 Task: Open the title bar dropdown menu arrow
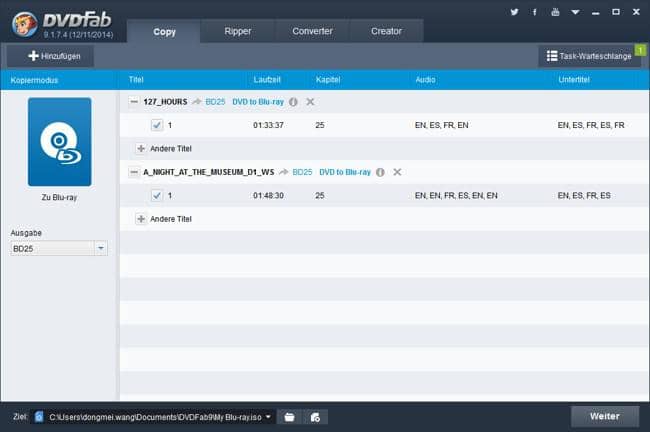tap(575, 12)
